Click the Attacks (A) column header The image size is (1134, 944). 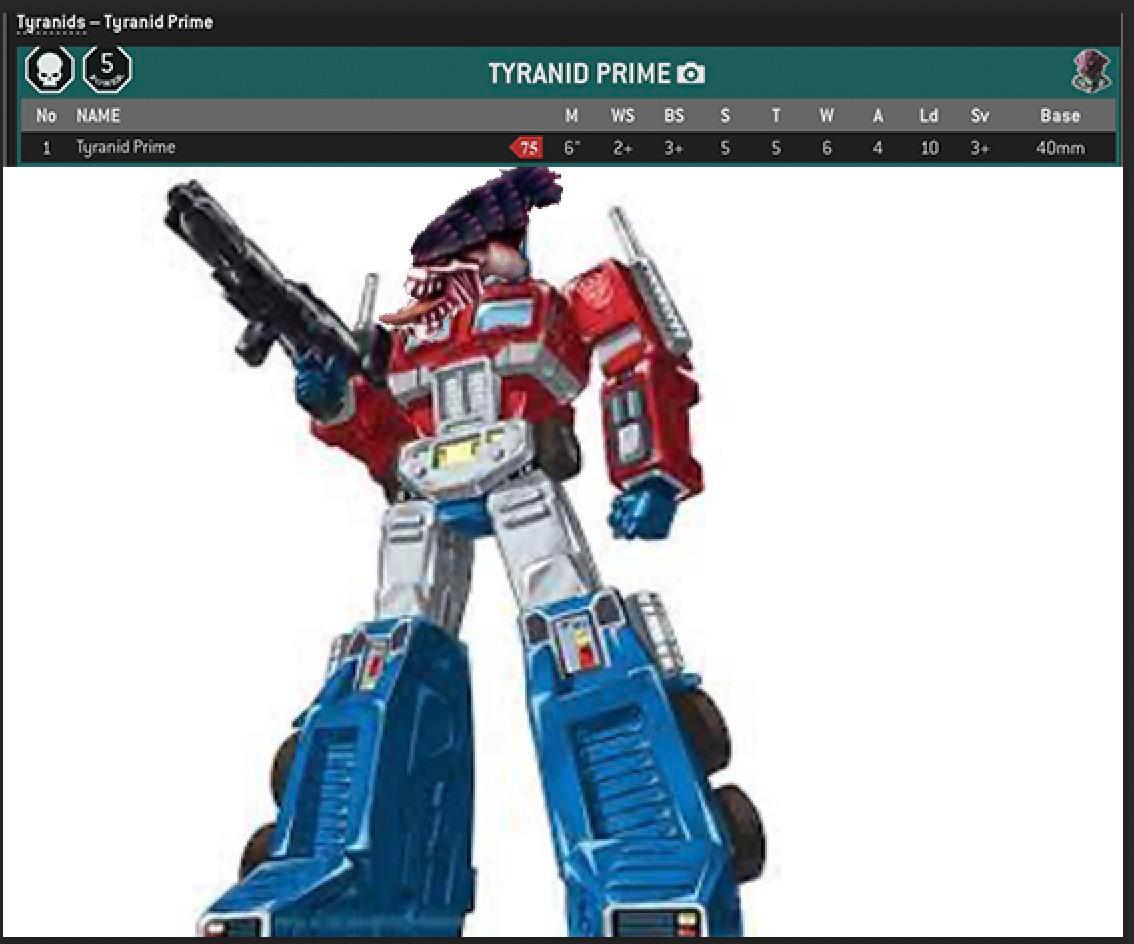click(877, 116)
